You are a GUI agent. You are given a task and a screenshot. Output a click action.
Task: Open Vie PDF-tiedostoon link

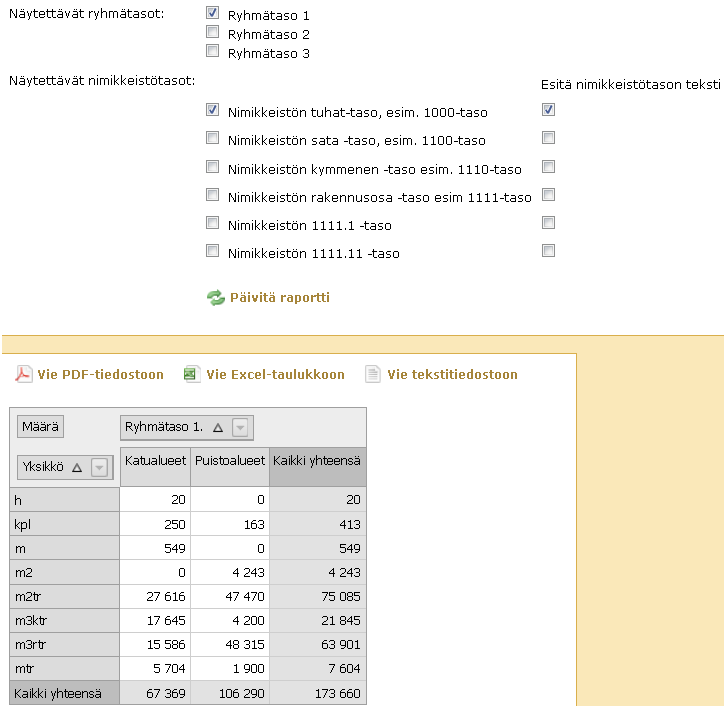tap(100, 375)
